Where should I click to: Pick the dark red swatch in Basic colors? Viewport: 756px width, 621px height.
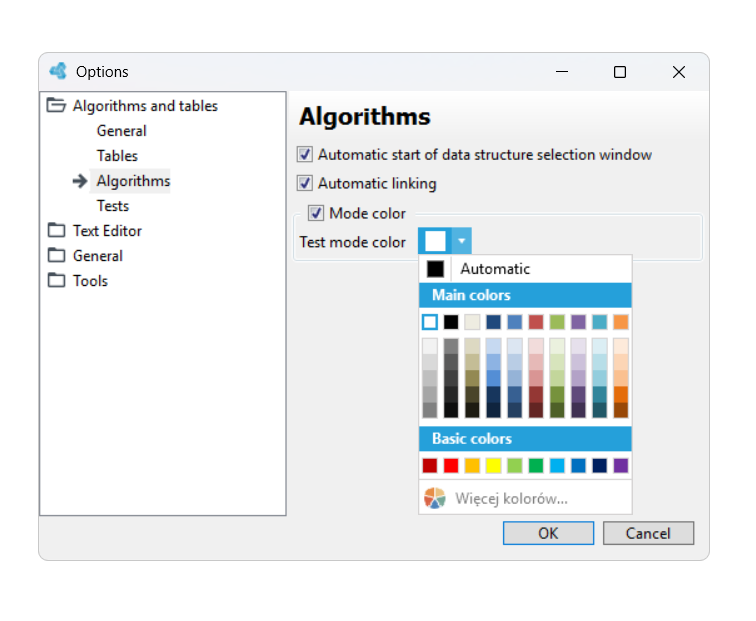click(x=430, y=465)
